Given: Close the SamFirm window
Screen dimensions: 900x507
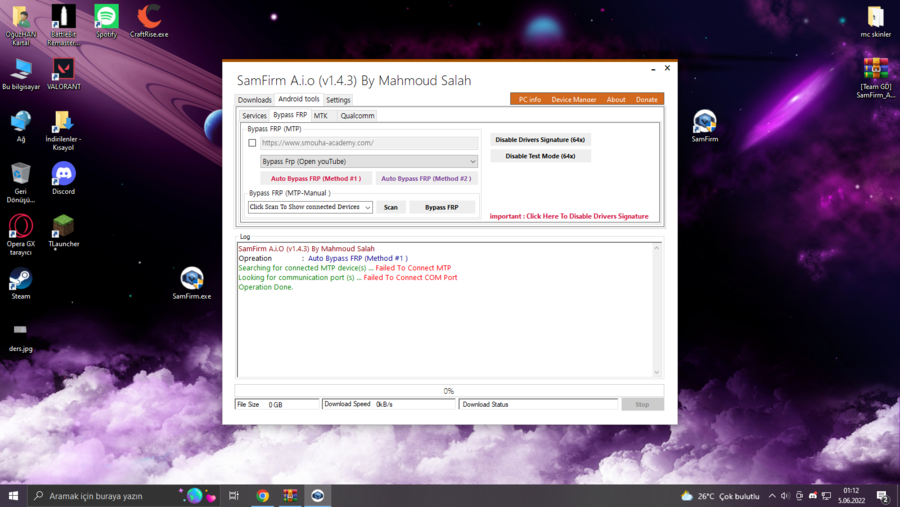Looking at the screenshot, I should [x=667, y=68].
